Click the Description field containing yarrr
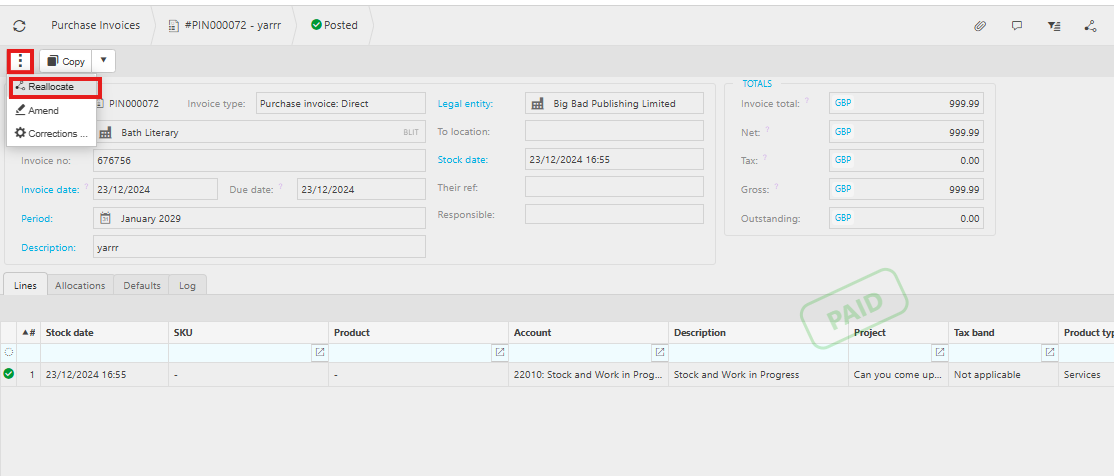The width and height of the screenshot is (1114, 476). (259, 247)
